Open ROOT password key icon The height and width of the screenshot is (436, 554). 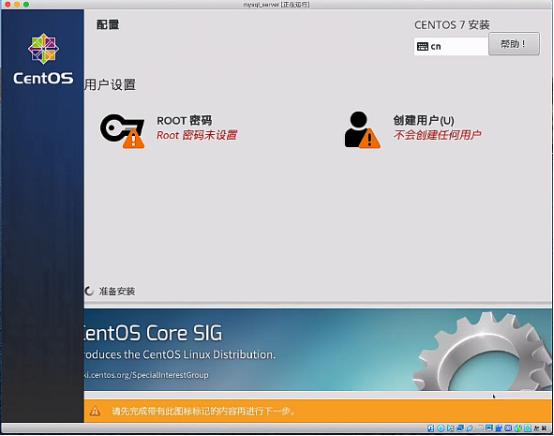[x=122, y=130]
